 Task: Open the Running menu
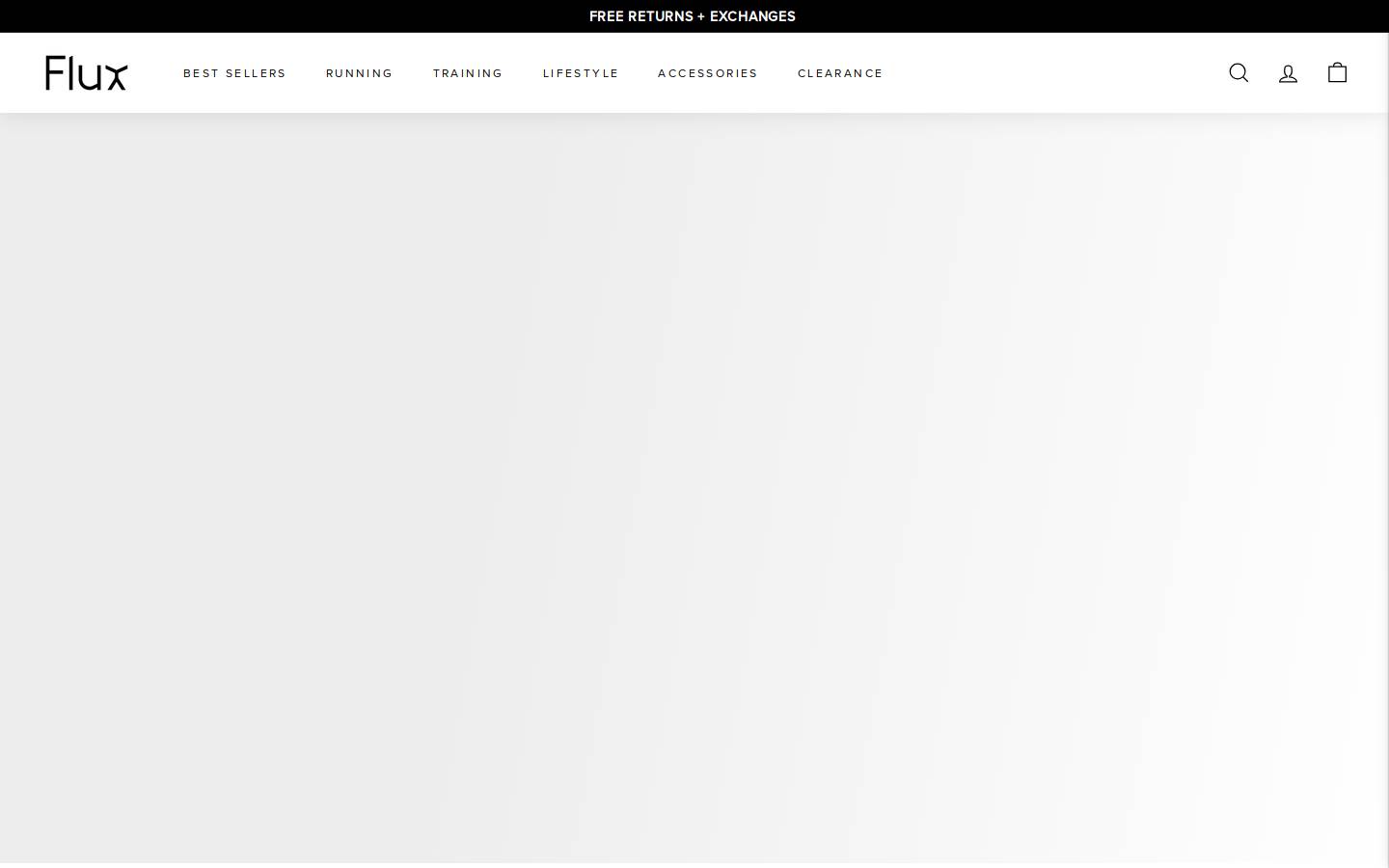click(359, 73)
